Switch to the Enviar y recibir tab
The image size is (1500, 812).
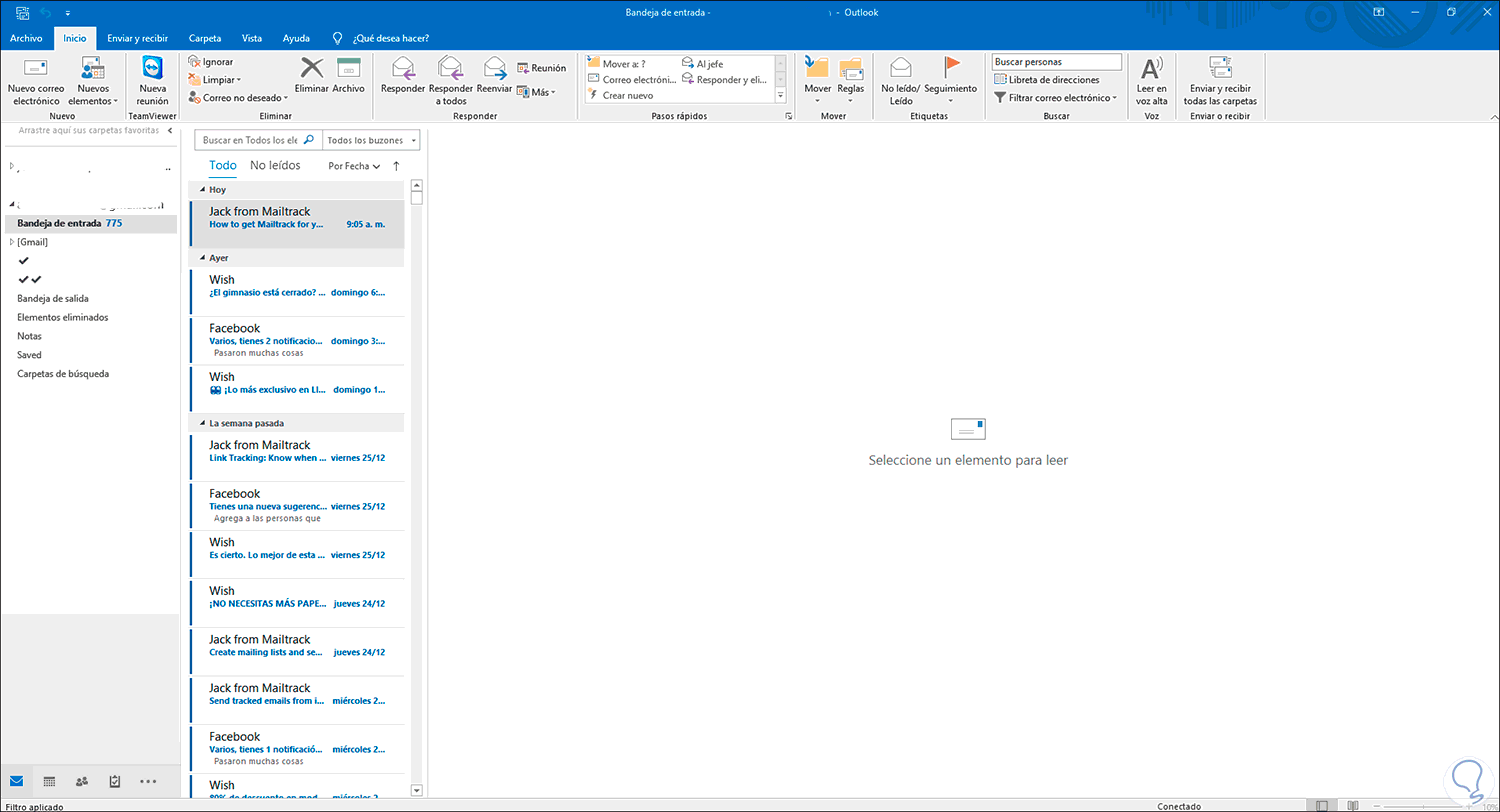click(138, 38)
